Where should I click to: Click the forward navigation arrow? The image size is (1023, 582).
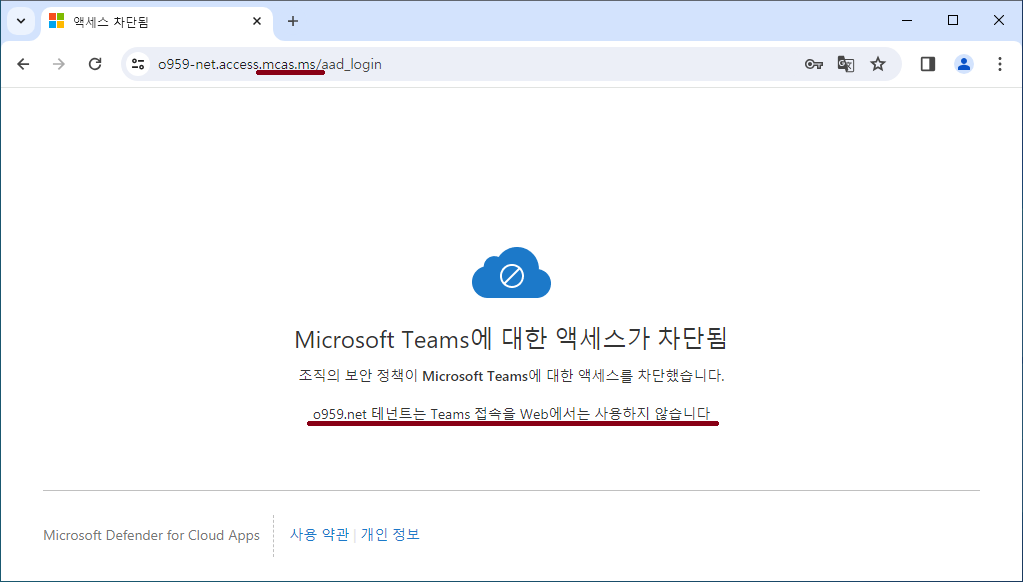tap(59, 64)
